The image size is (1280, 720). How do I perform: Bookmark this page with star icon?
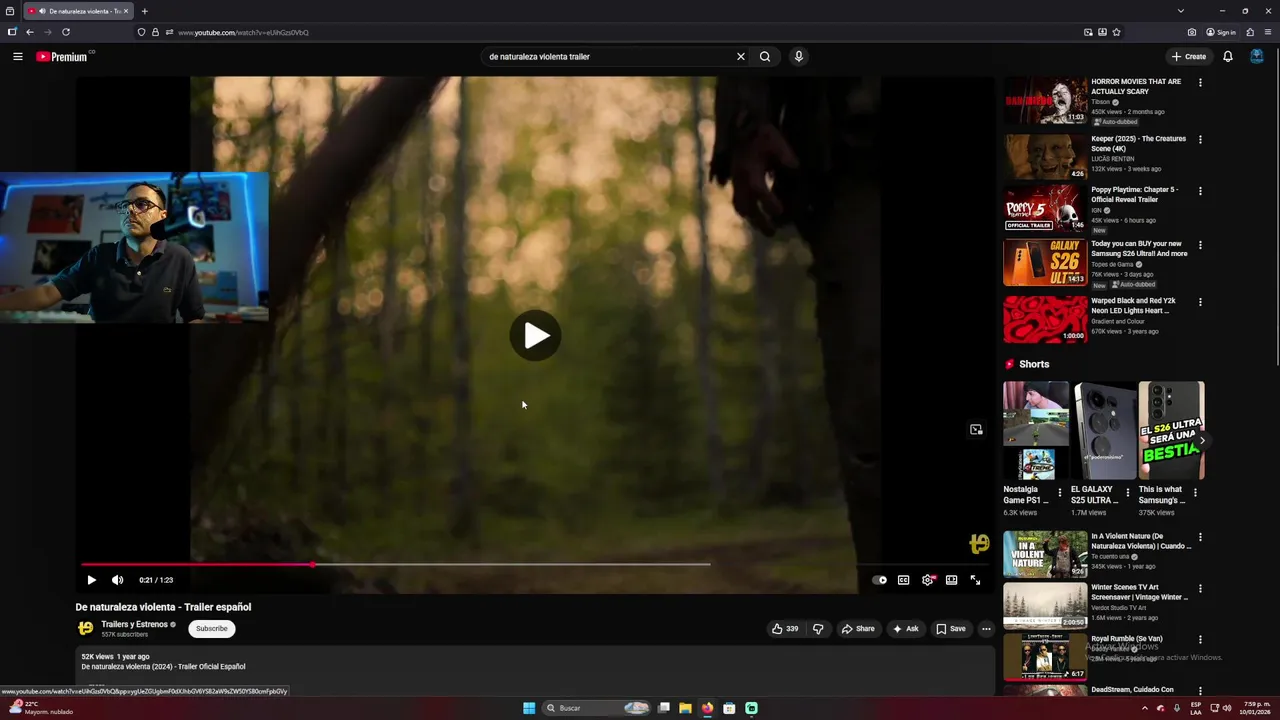pyautogui.click(x=1116, y=32)
